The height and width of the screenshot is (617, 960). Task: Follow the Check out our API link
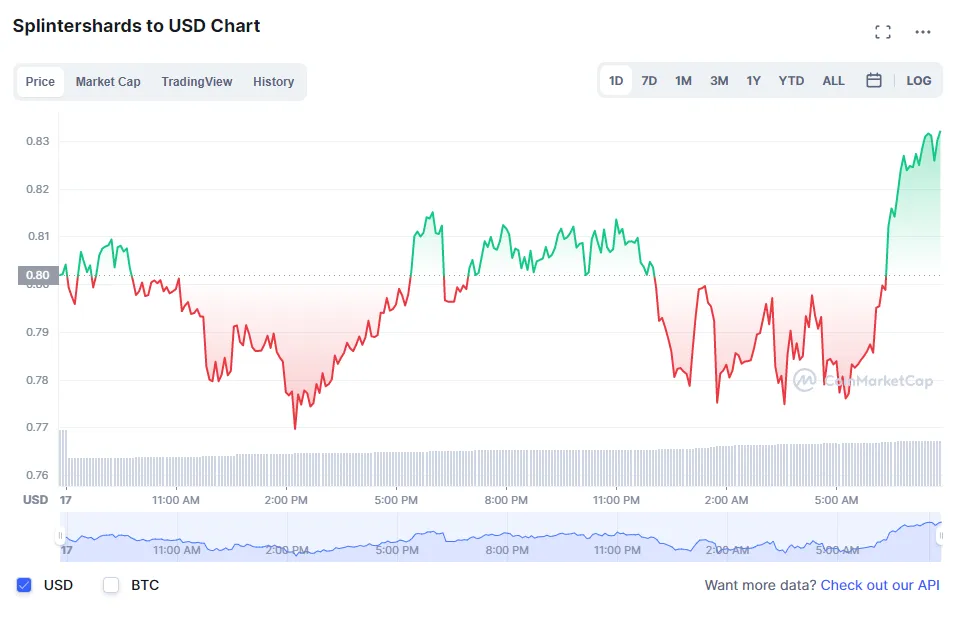click(880, 585)
